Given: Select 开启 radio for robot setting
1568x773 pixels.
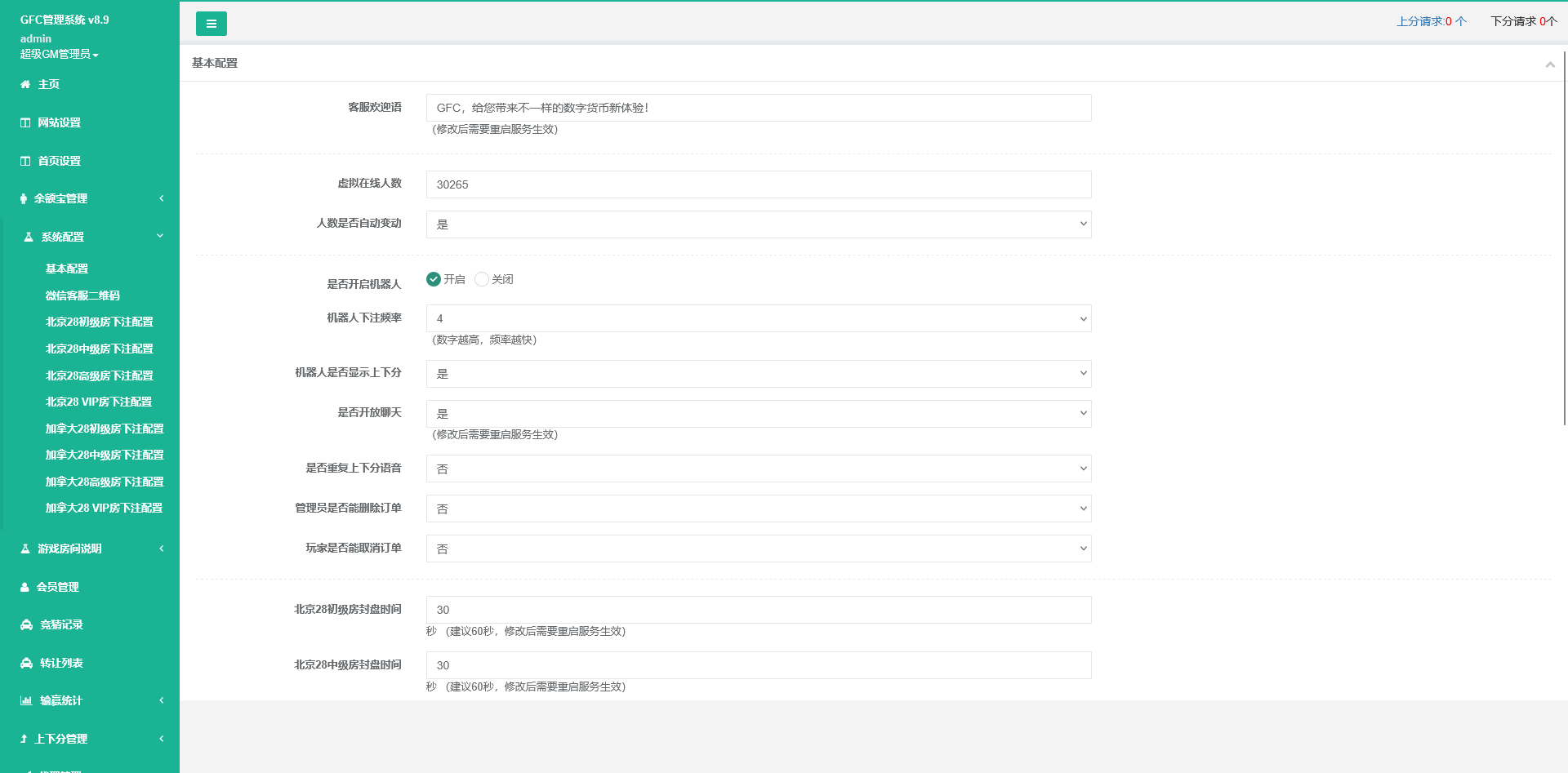Looking at the screenshot, I should 434,279.
